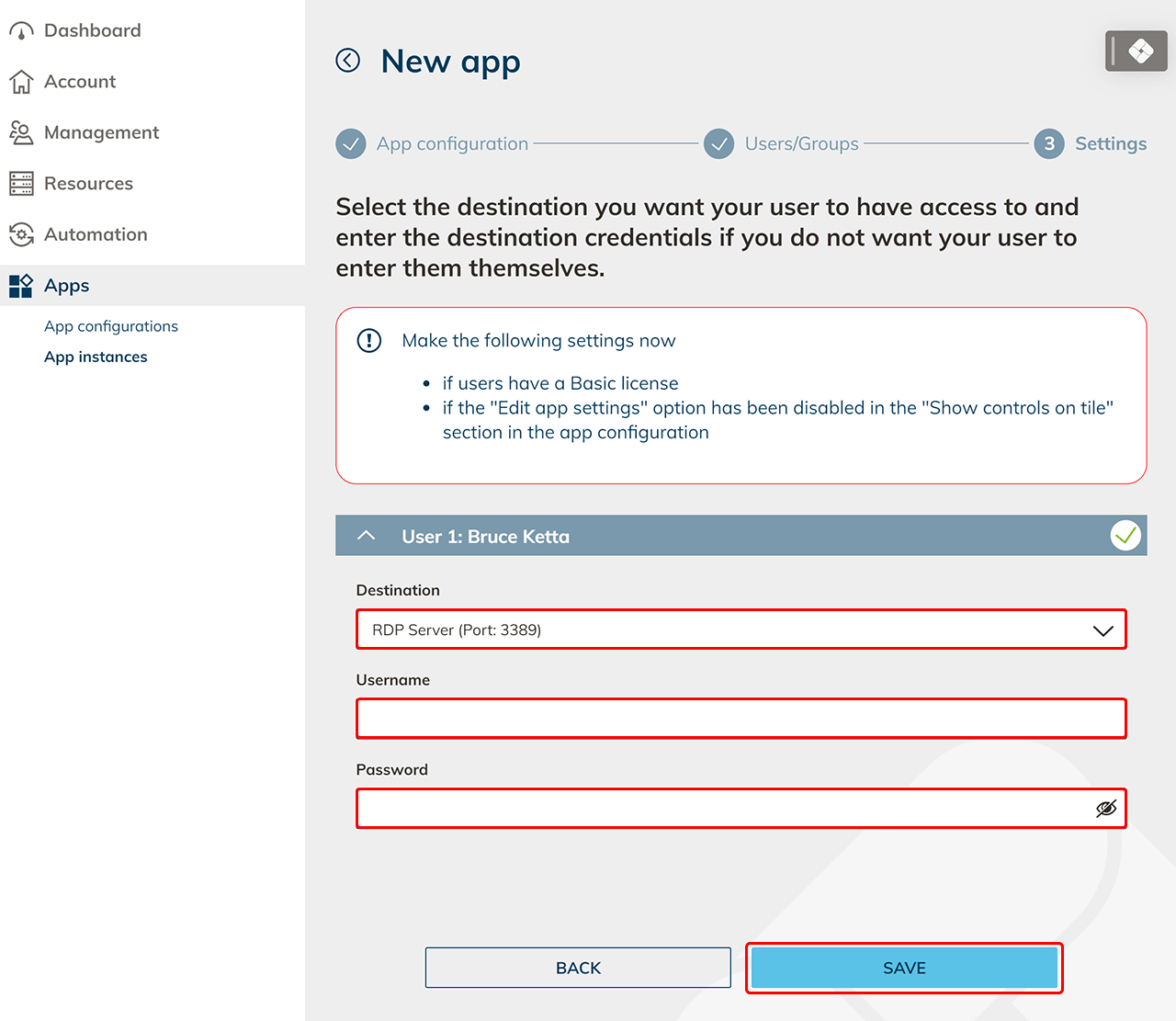Click into the Username field

click(741, 719)
